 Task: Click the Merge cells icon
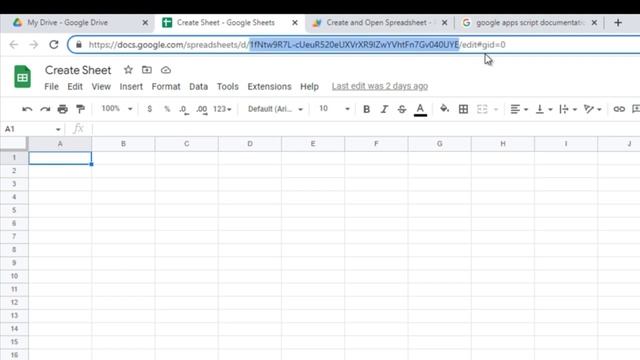482,109
